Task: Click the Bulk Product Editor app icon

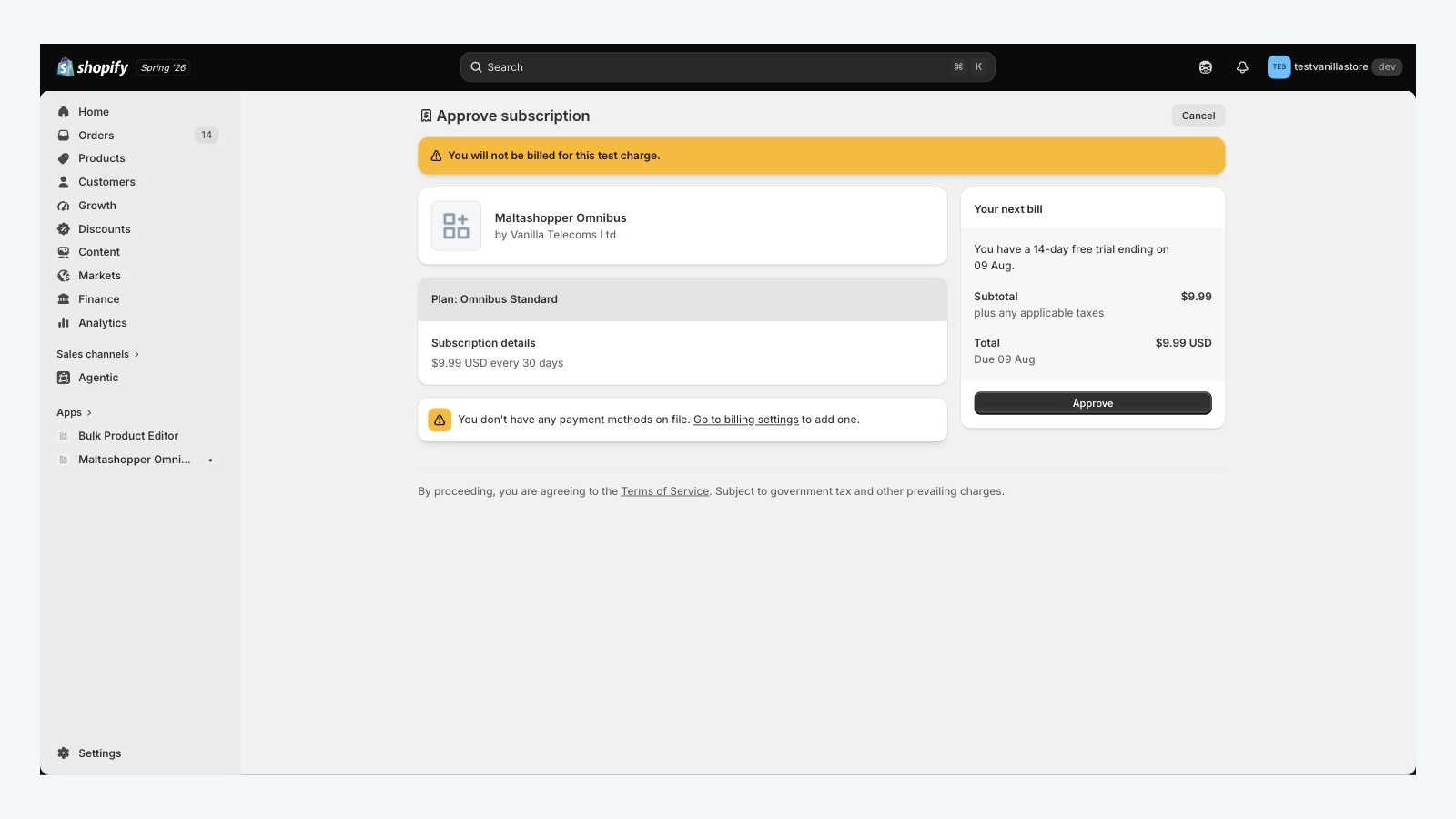Action: coord(64,436)
